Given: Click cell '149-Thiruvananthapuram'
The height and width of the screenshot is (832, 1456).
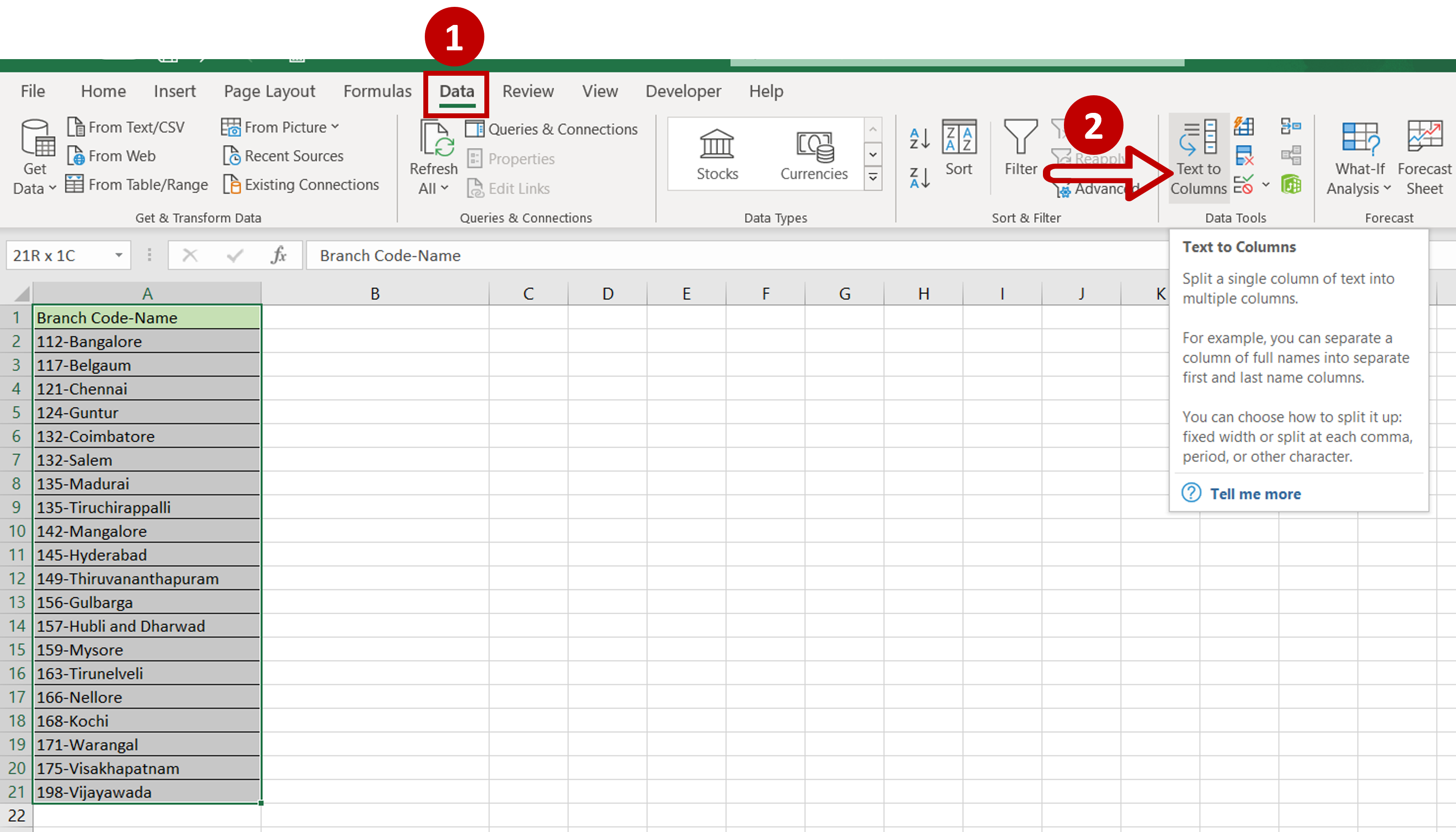Looking at the screenshot, I should pyautogui.click(x=147, y=578).
